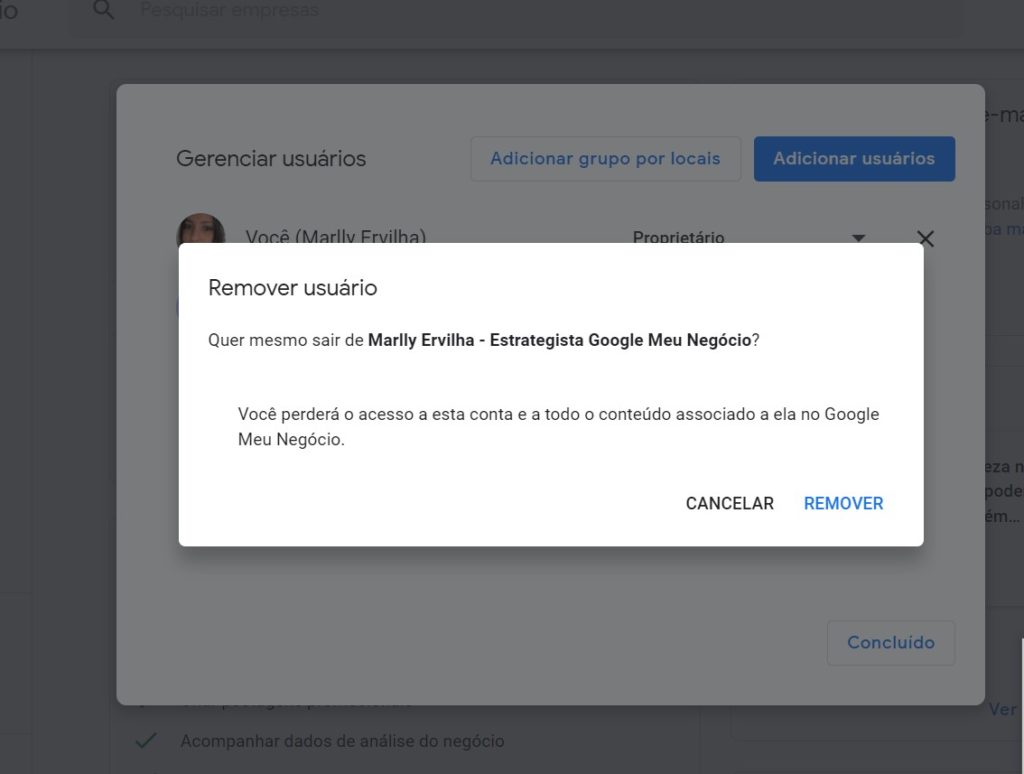Click inside the Pesquisar empresas search field
This screenshot has height=774, width=1024.
(x=300, y=11)
